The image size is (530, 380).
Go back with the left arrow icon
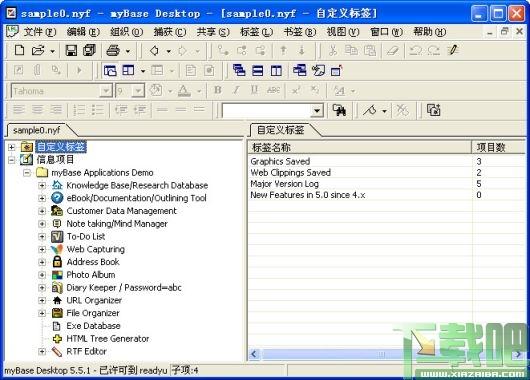click(x=154, y=51)
